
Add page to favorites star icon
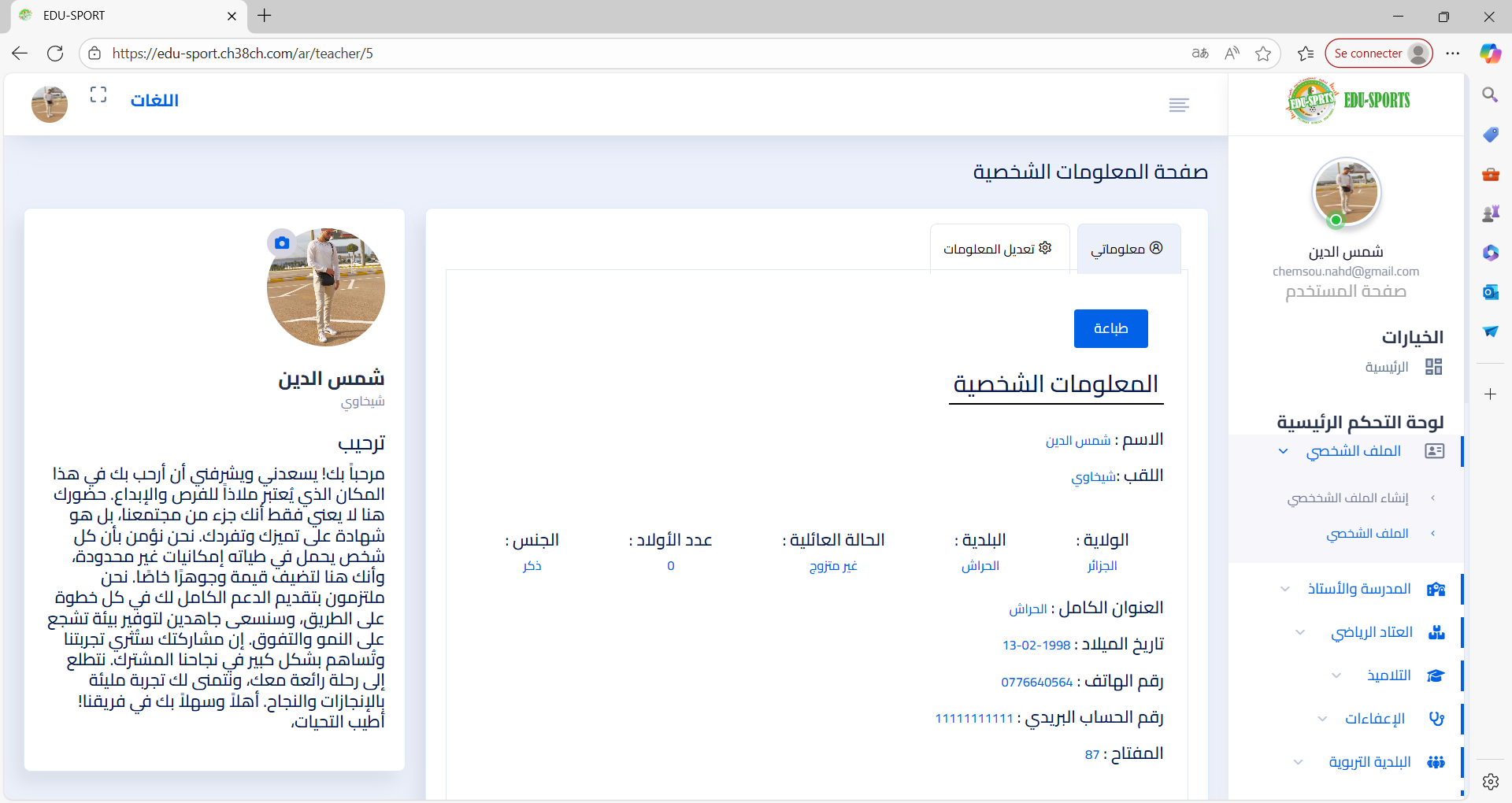(x=1263, y=54)
